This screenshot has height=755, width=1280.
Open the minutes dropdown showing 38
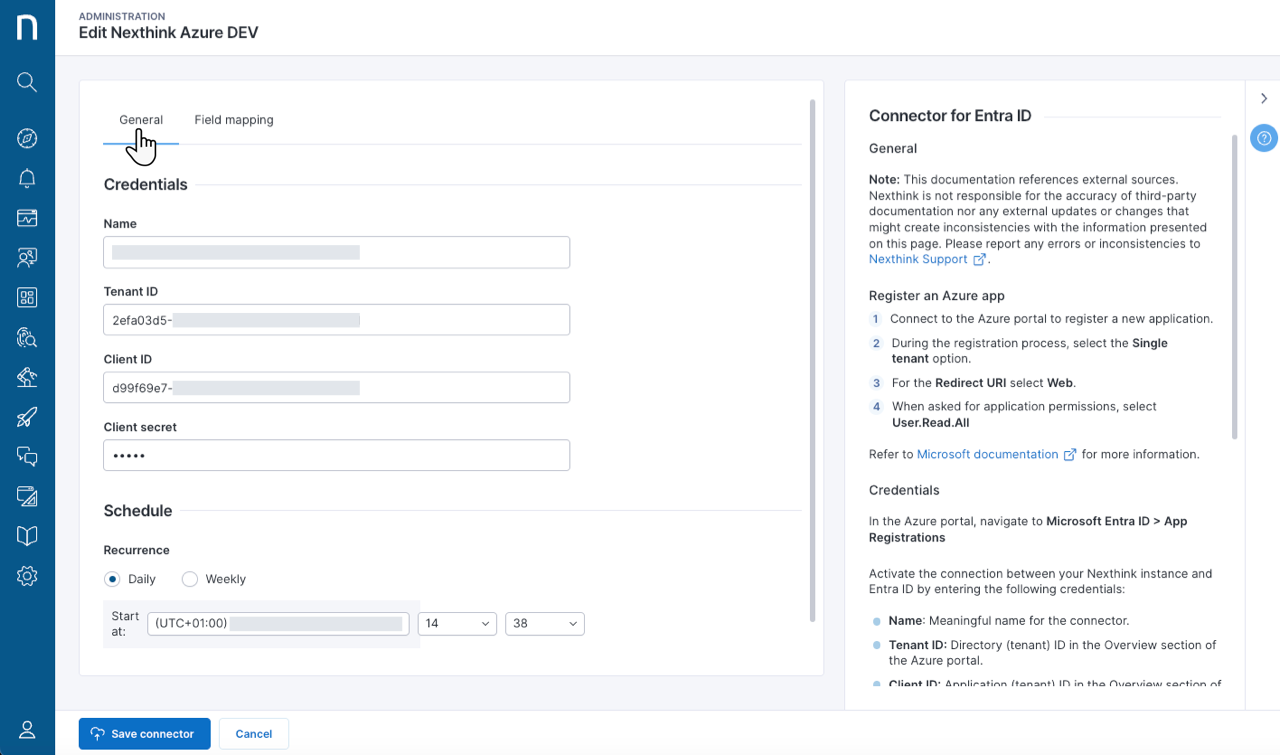coord(544,623)
